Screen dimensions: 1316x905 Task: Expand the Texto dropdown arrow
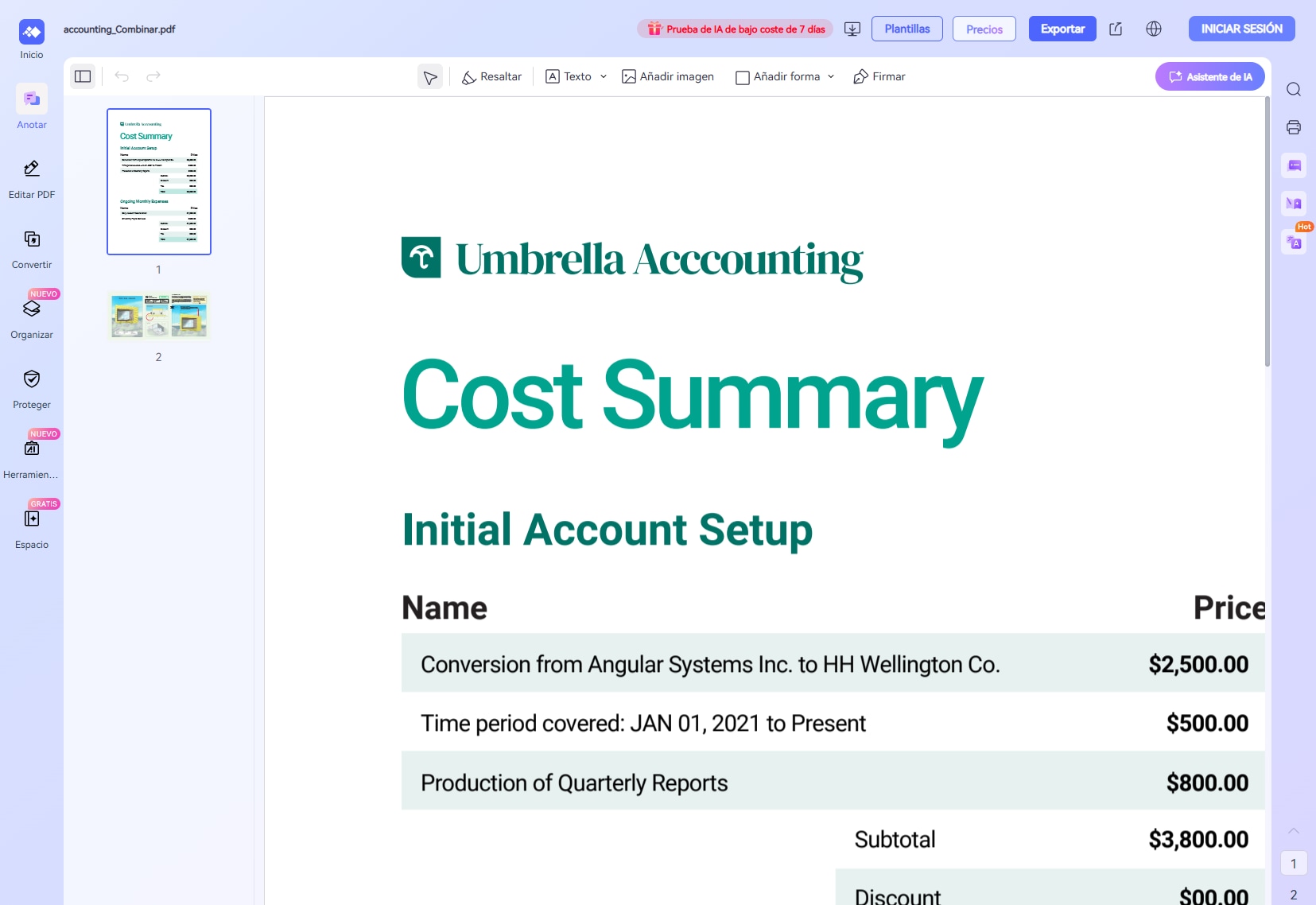click(x=604, y=77)
